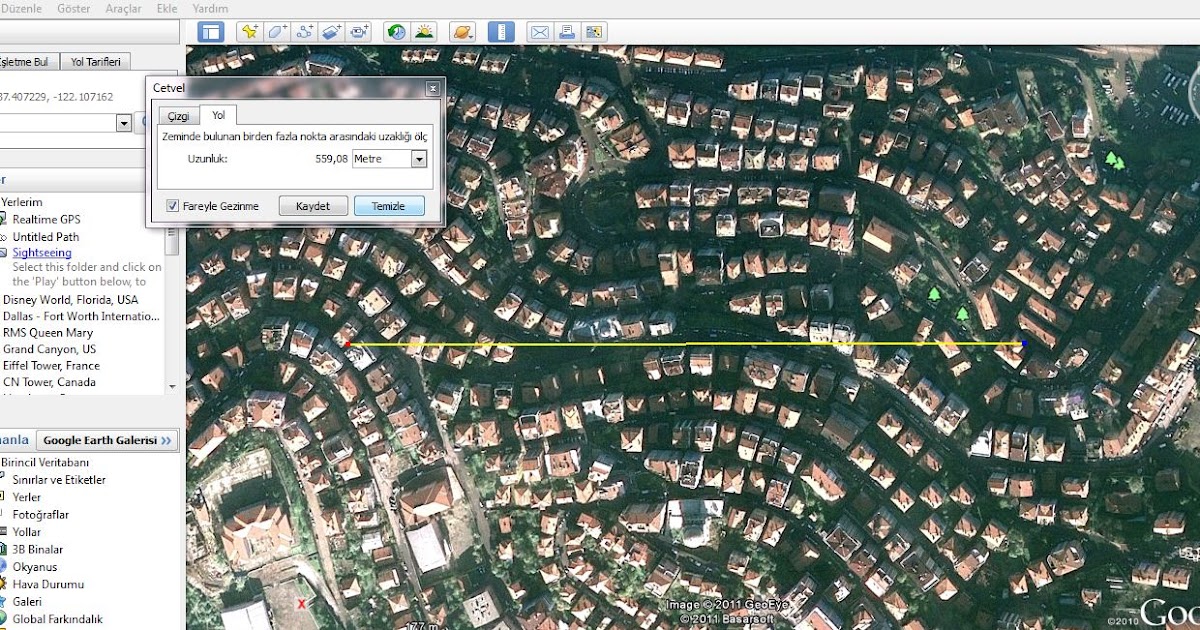The width and height of the screenshot is (1200, 630).
Task: Click the blue end point of ruler line
Action: [x=1024, y=344]
